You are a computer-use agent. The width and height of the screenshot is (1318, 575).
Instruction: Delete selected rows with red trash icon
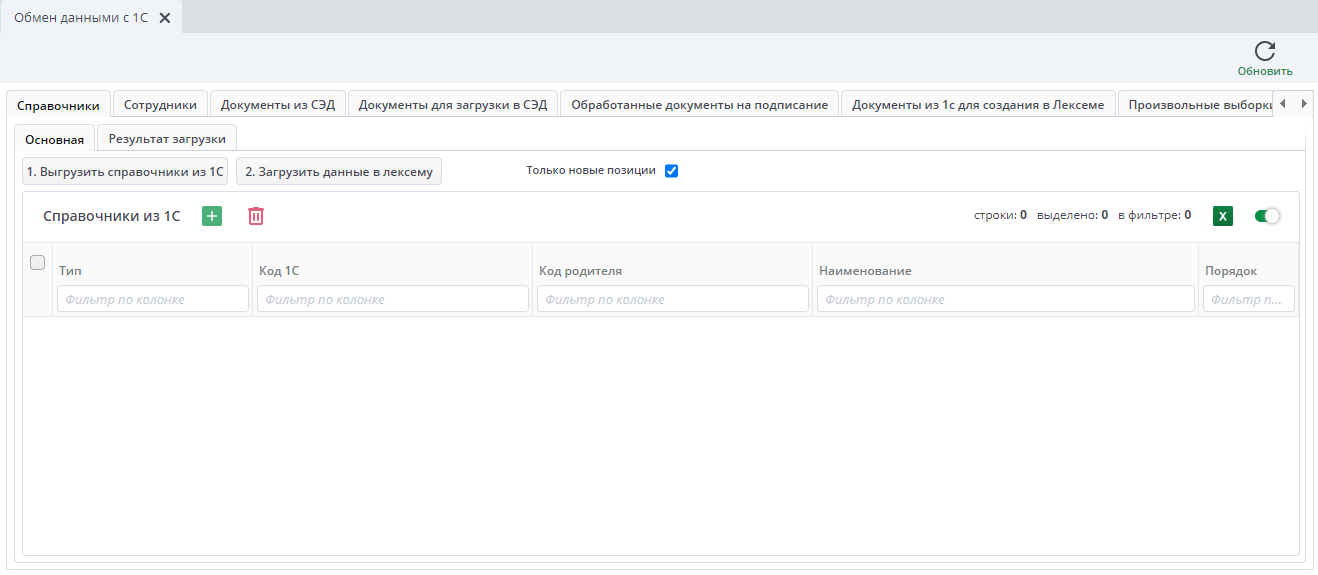click(256, 216)
